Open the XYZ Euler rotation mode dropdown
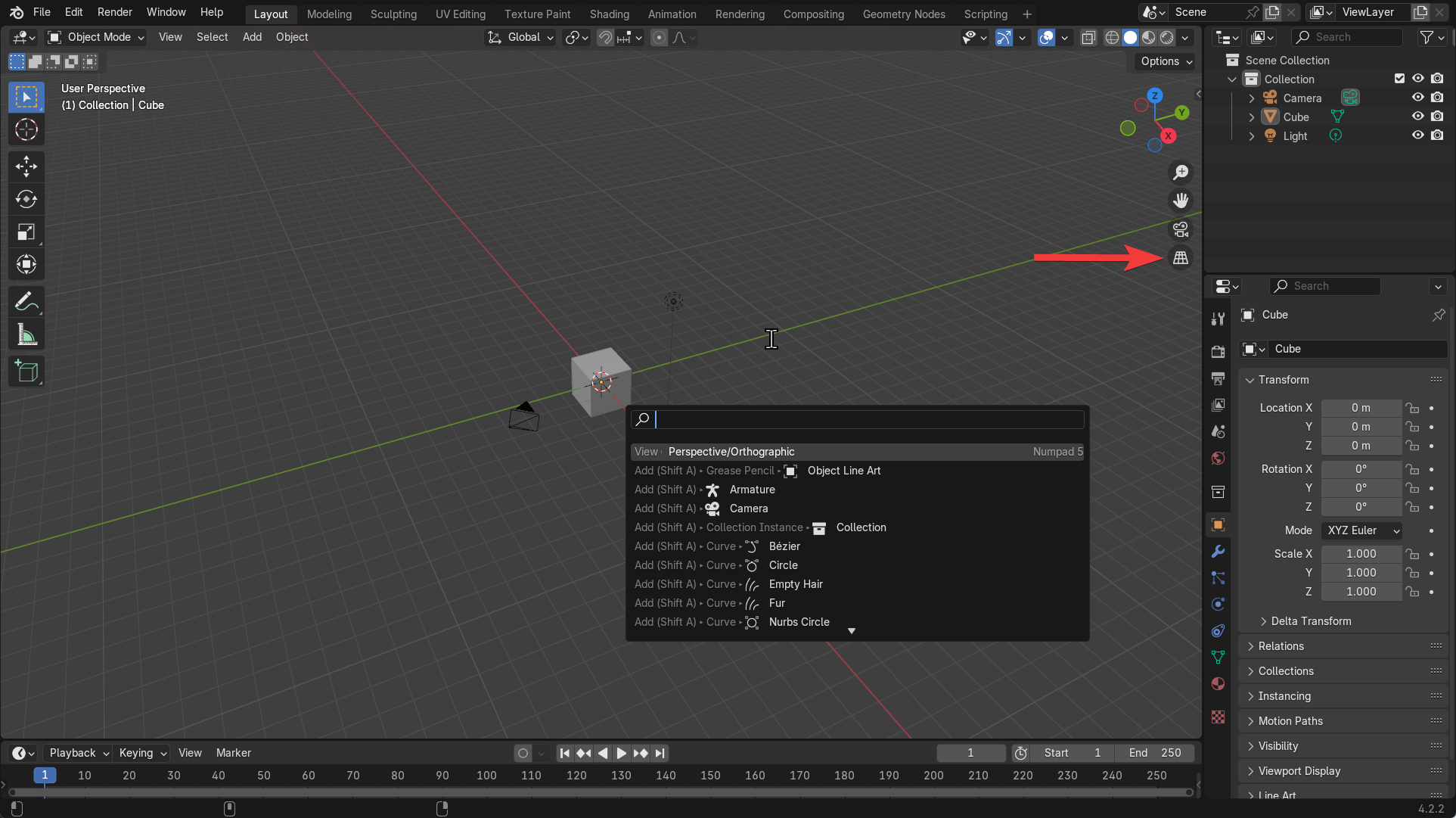Screen dimensions: 1456x818 point(1361,530)
